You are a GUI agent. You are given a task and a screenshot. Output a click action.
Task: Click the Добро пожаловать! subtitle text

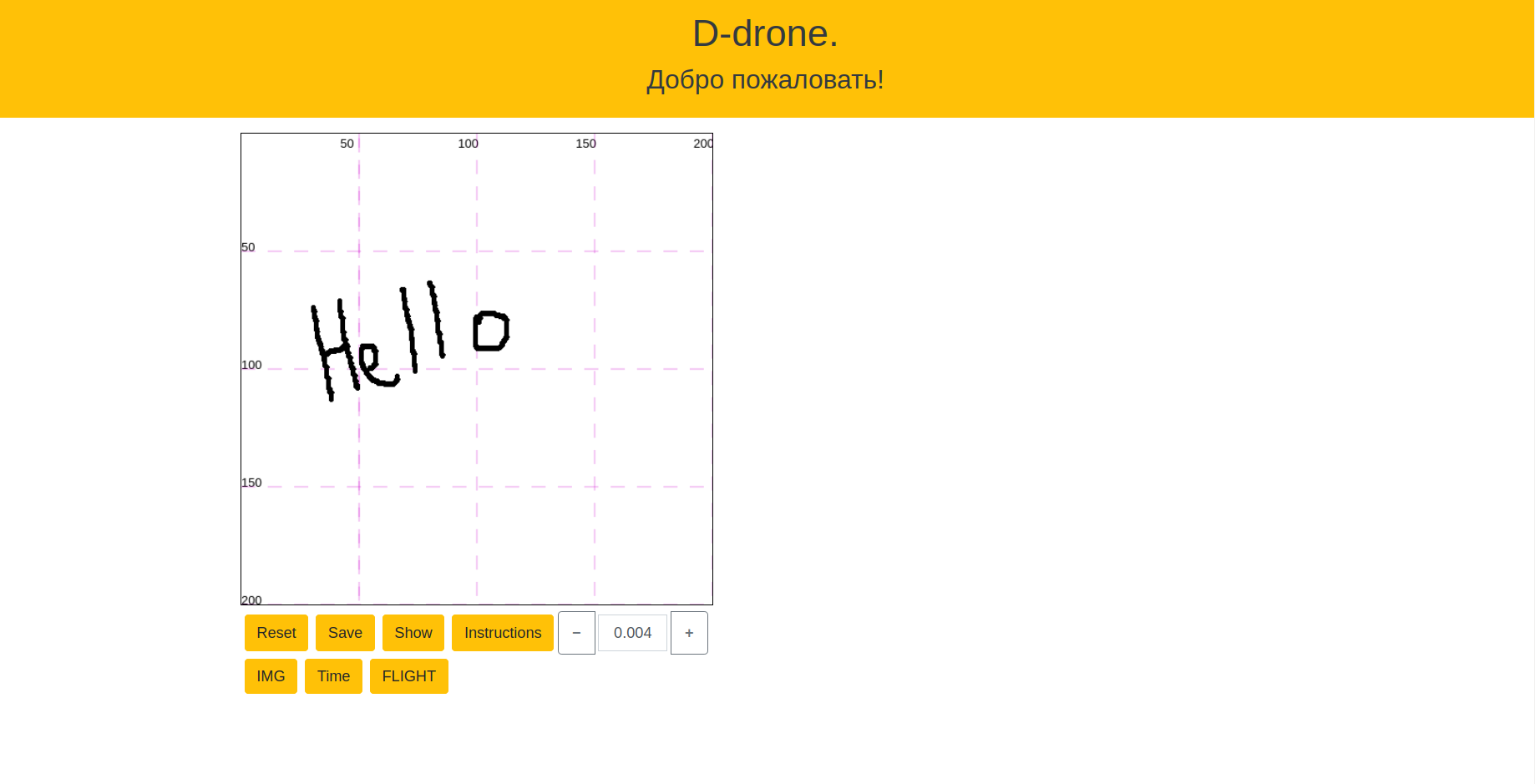click(765, 79)
